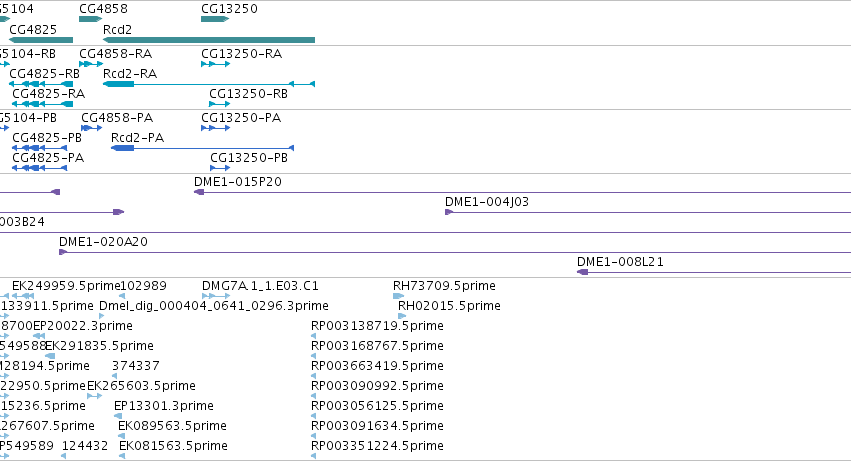The image size is (851, 461).
Task: Click the CG13250-RB transcript arrow
Action: click(219, 104)
